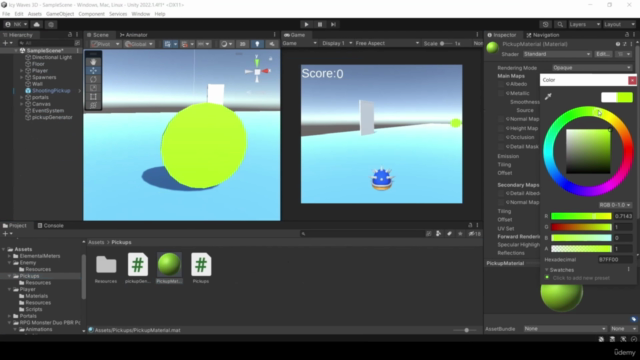Open material help icon in Inspector
Image resolution: width=640 pixels, height=360 pixels.
click(x=618, y=44)
